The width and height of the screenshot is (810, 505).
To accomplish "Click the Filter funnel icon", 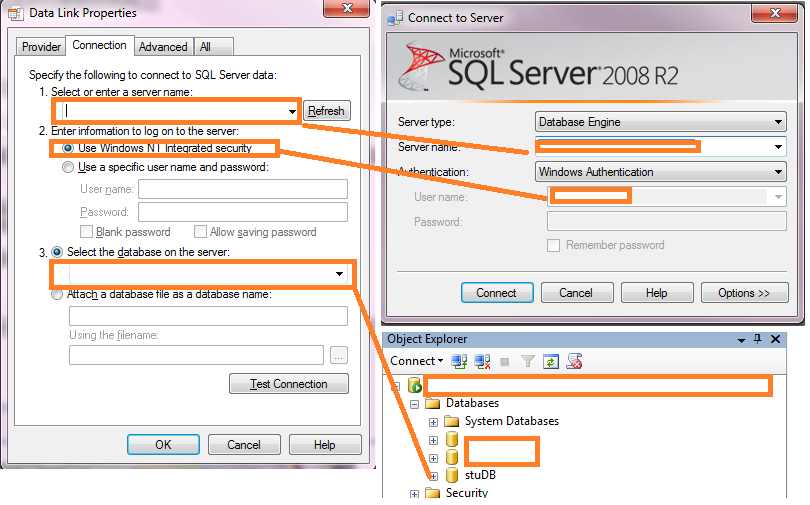I will point(527,361).
